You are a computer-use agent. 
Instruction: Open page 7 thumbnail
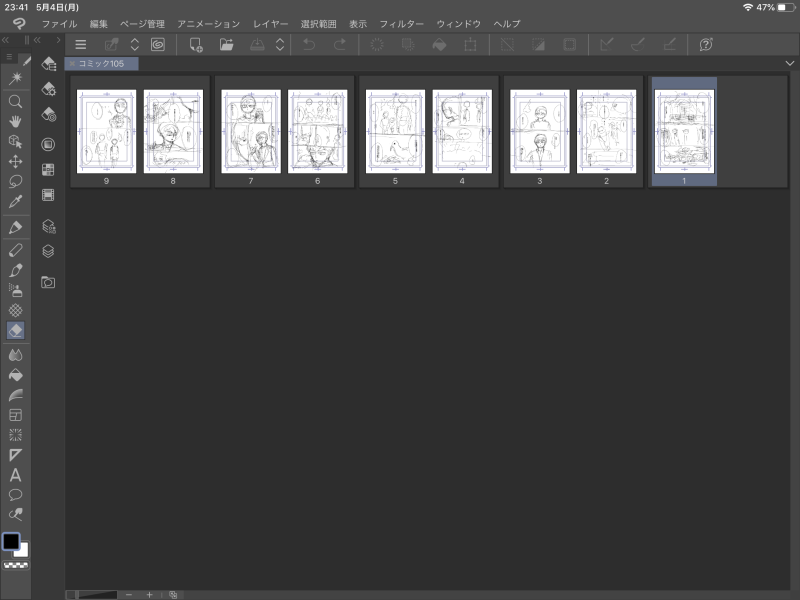pos(251,132)
